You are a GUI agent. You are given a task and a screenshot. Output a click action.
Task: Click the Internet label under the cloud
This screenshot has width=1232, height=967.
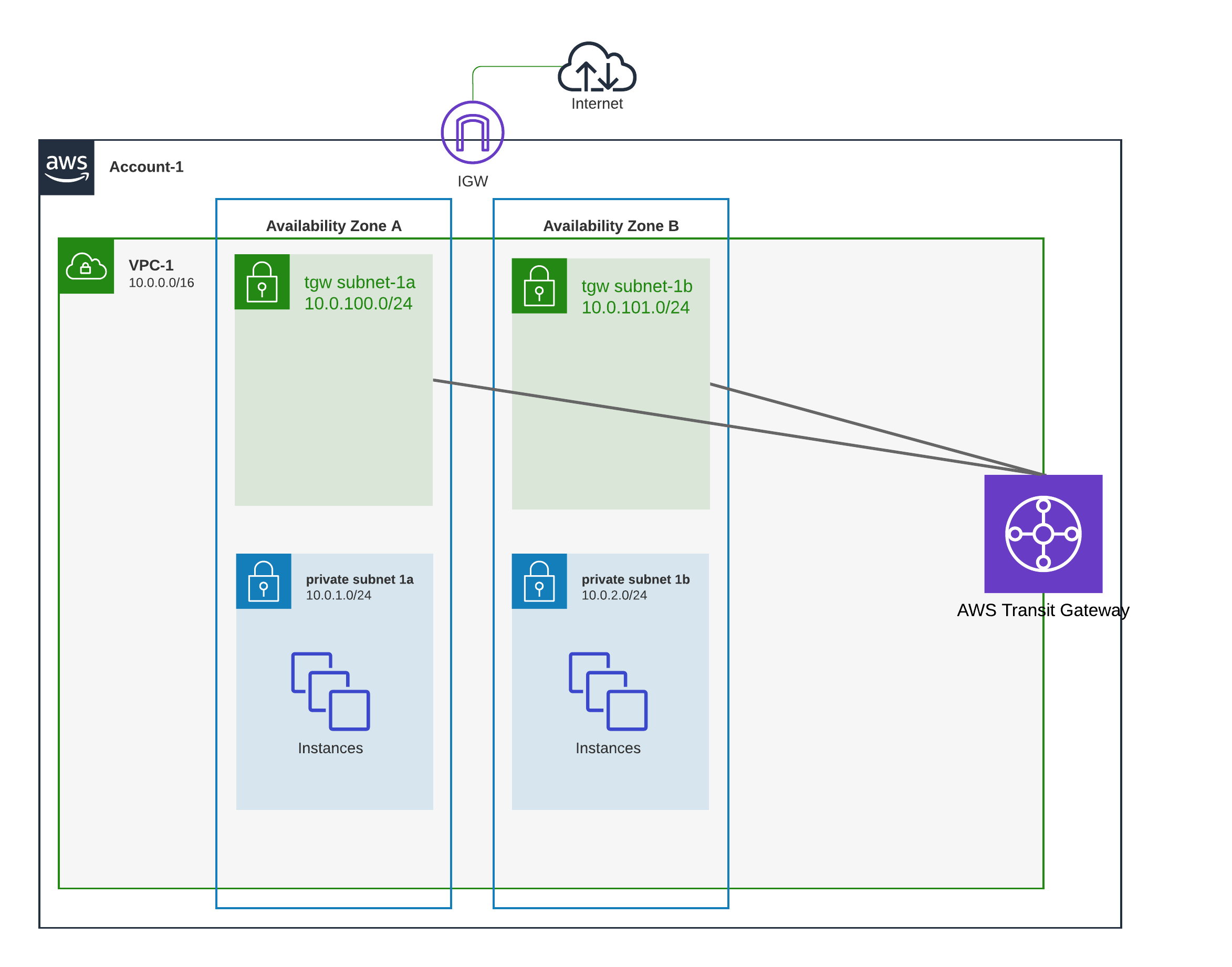[x=597, y=103]
